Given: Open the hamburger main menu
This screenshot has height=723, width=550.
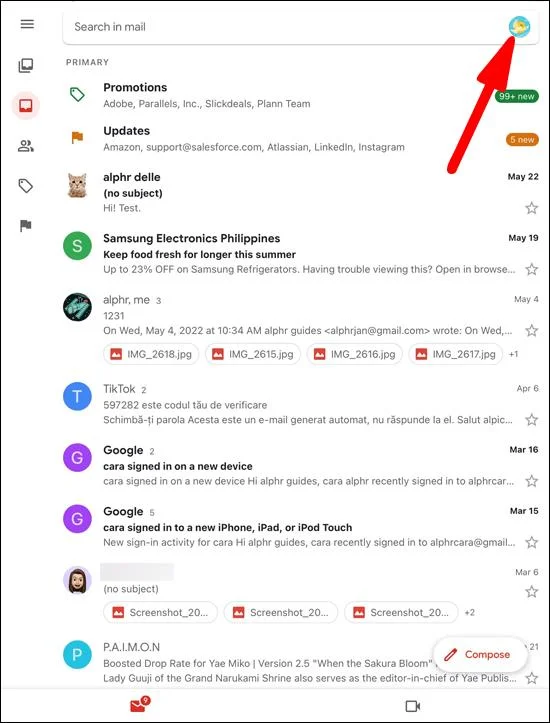Looking at the screenshot, I should click(x=27, y=24).
